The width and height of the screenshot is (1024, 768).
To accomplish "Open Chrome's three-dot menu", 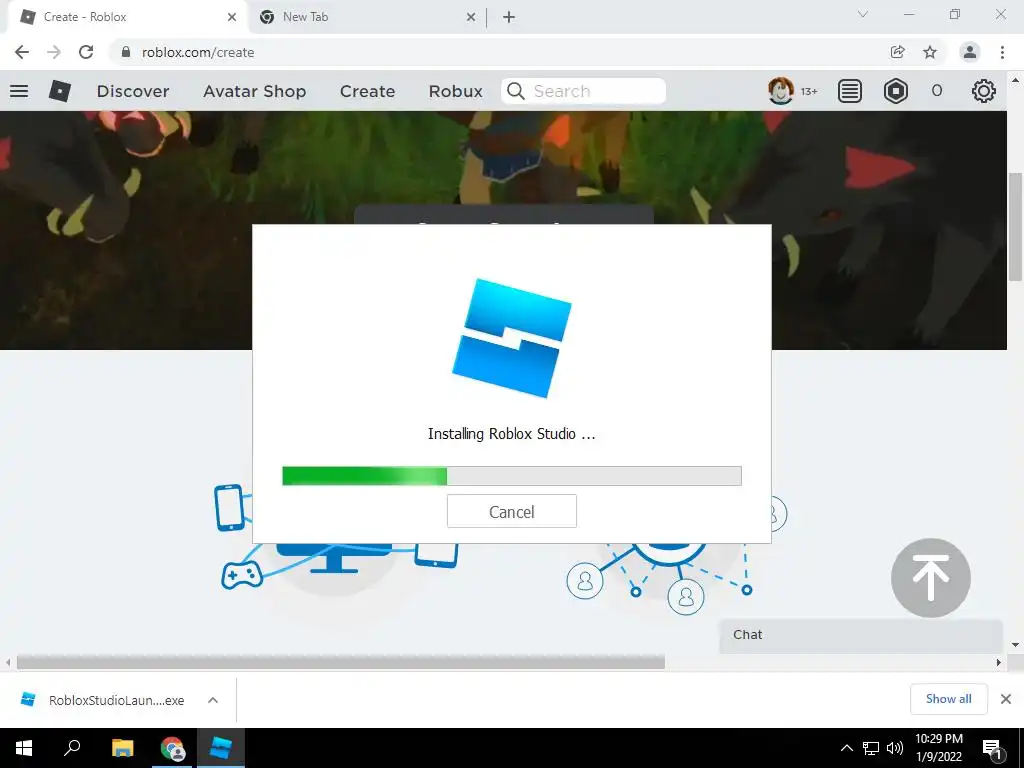I will click(1002, 52).
